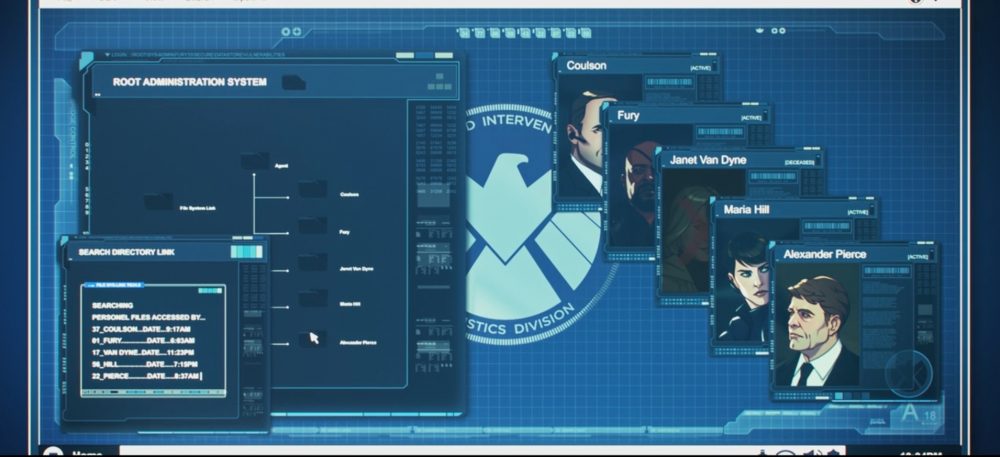The height and width of the screenshot is (457, 1000).
Task: Click the barcode strip in Fury's file
Action: [x=720, y=132]
